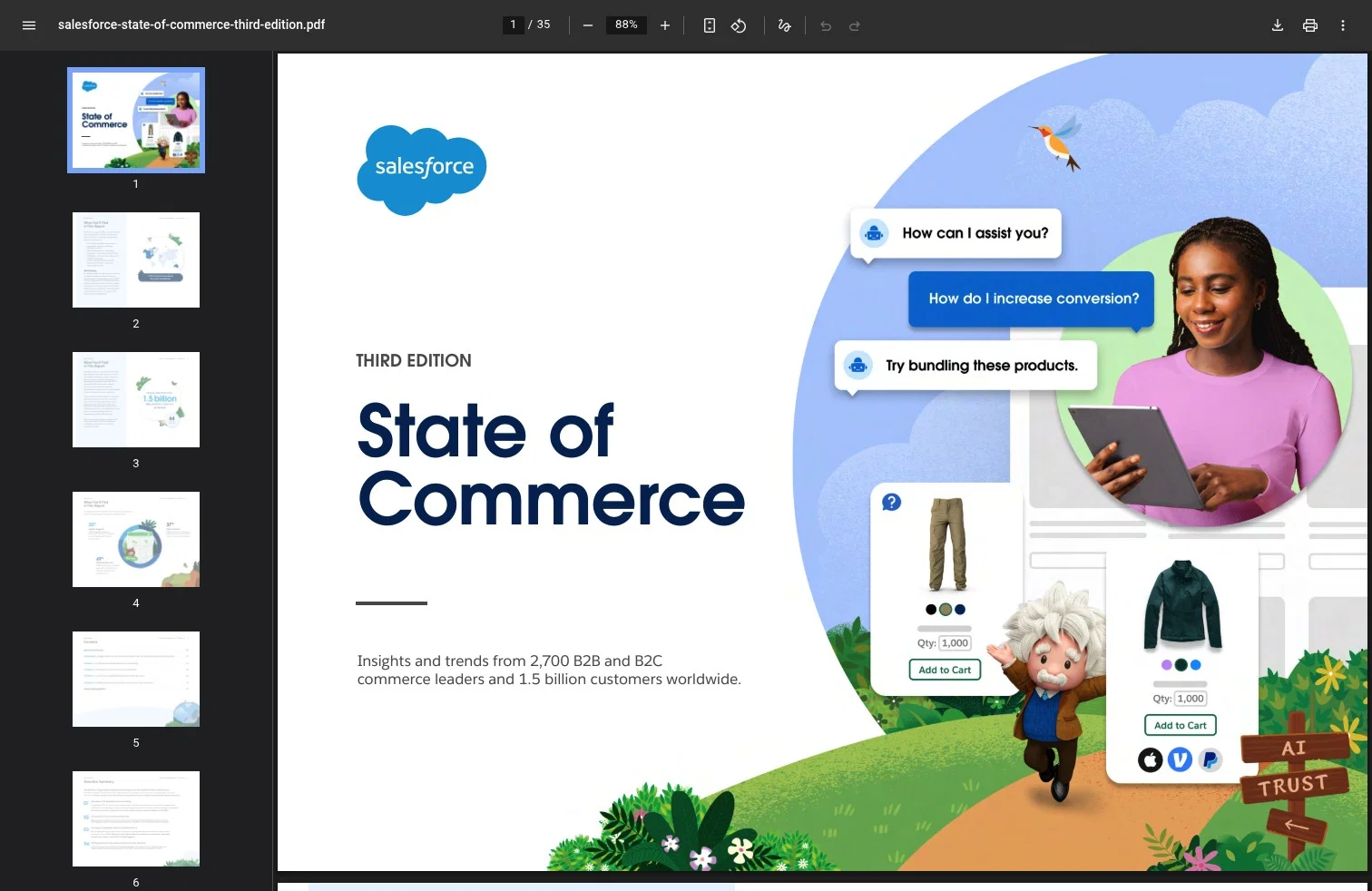Open page 2 thumbnail
Screen dimensions: 1372x891
[136, 259]
